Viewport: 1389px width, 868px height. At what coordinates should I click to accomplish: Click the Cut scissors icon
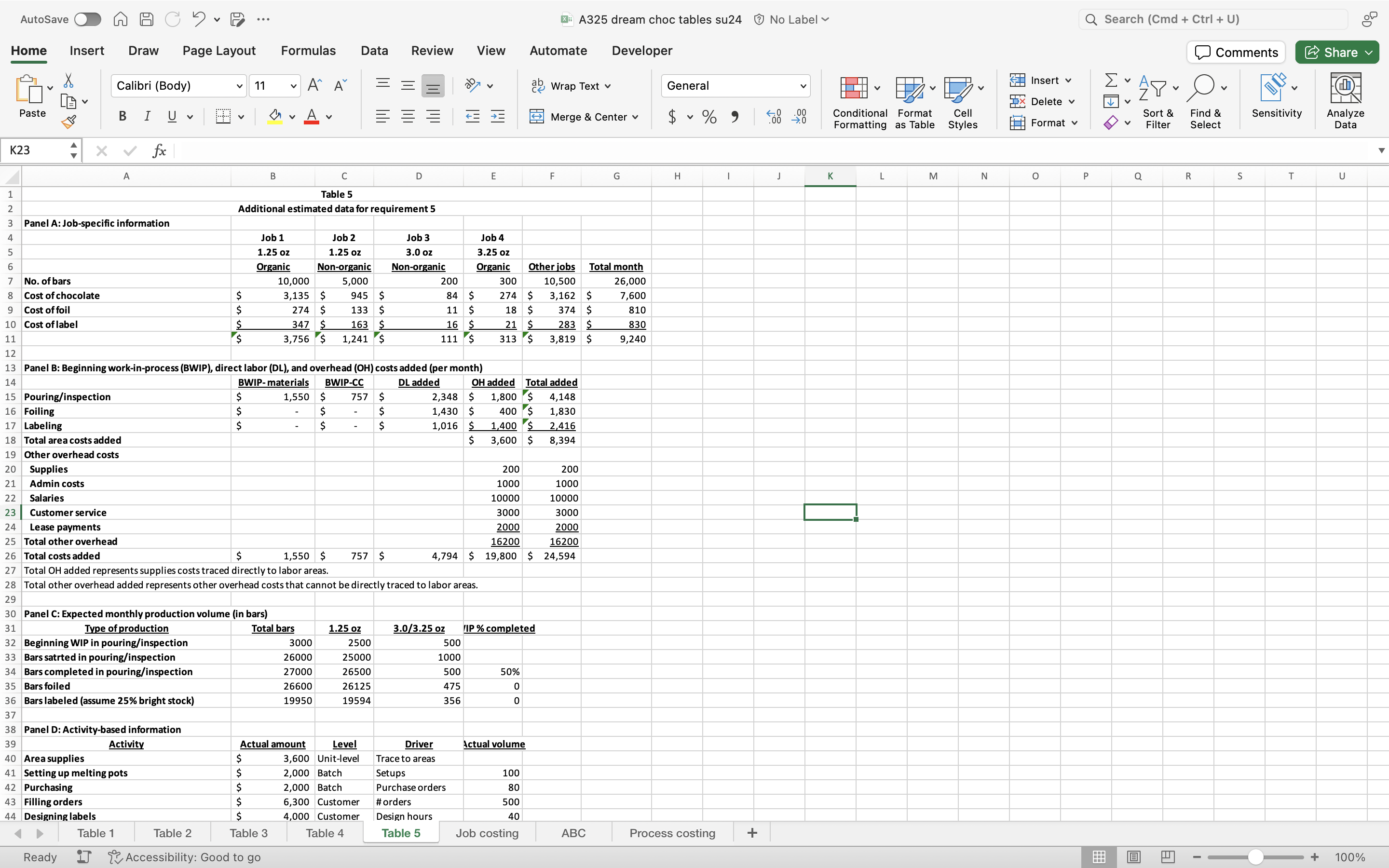(x=68, y=80)
